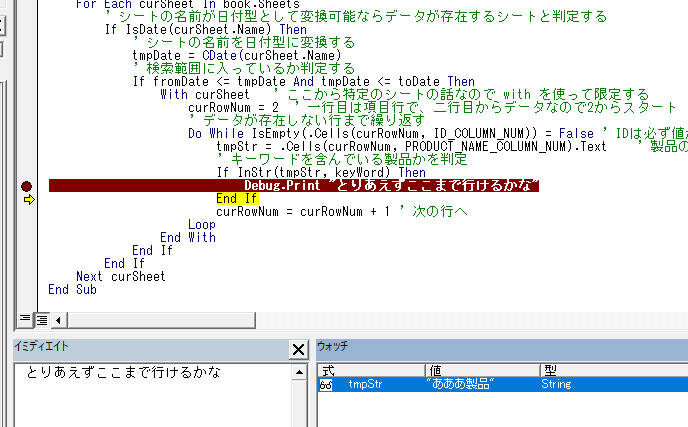Click the yellow execution arrow in the margin
688x427 pixels.
pyautogui.click(x=29, y=200)
